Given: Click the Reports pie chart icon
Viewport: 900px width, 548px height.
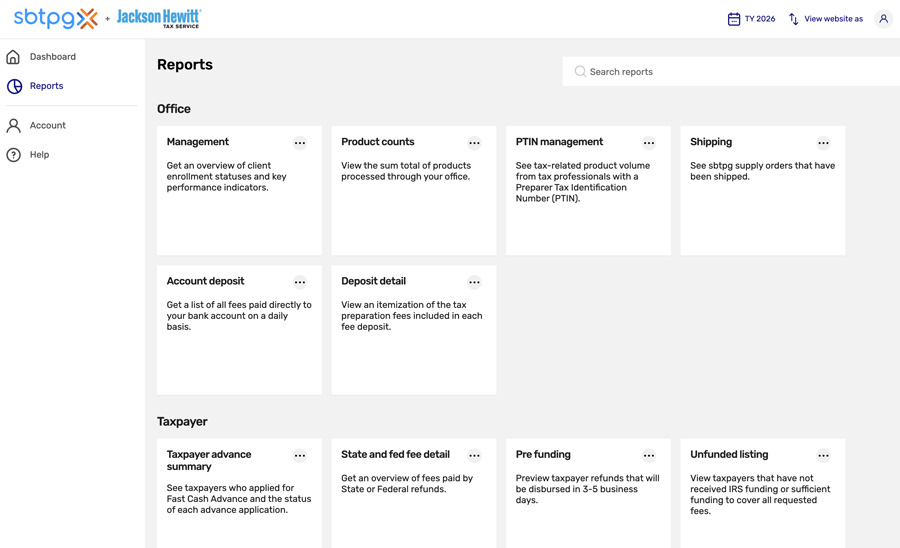Looking at the screenshot, I should tap(14, 87).
